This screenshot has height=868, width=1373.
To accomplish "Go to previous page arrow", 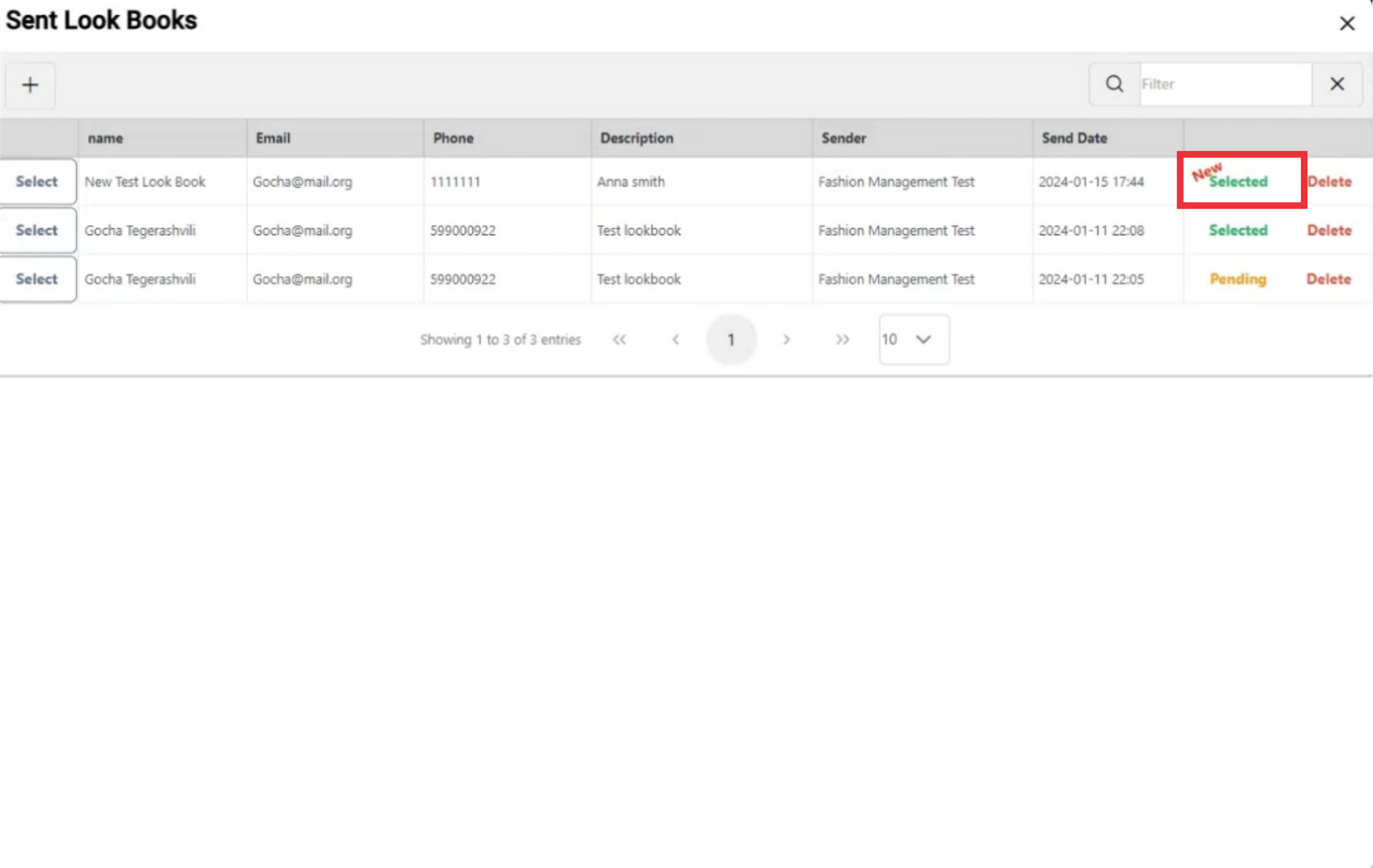I will pyautogui.click(x=675, y=340).
